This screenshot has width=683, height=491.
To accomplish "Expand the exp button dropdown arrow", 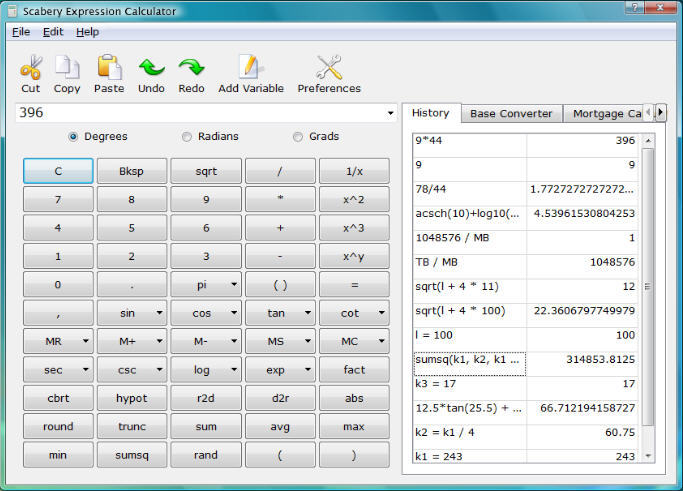I will [308, 369].
